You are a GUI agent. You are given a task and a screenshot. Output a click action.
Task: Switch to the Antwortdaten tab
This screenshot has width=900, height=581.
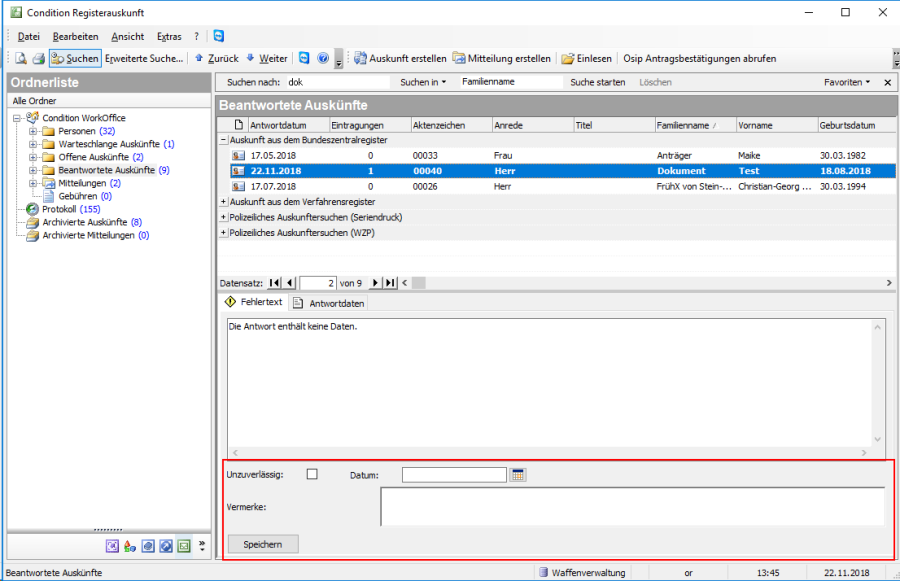click(329, 302)
